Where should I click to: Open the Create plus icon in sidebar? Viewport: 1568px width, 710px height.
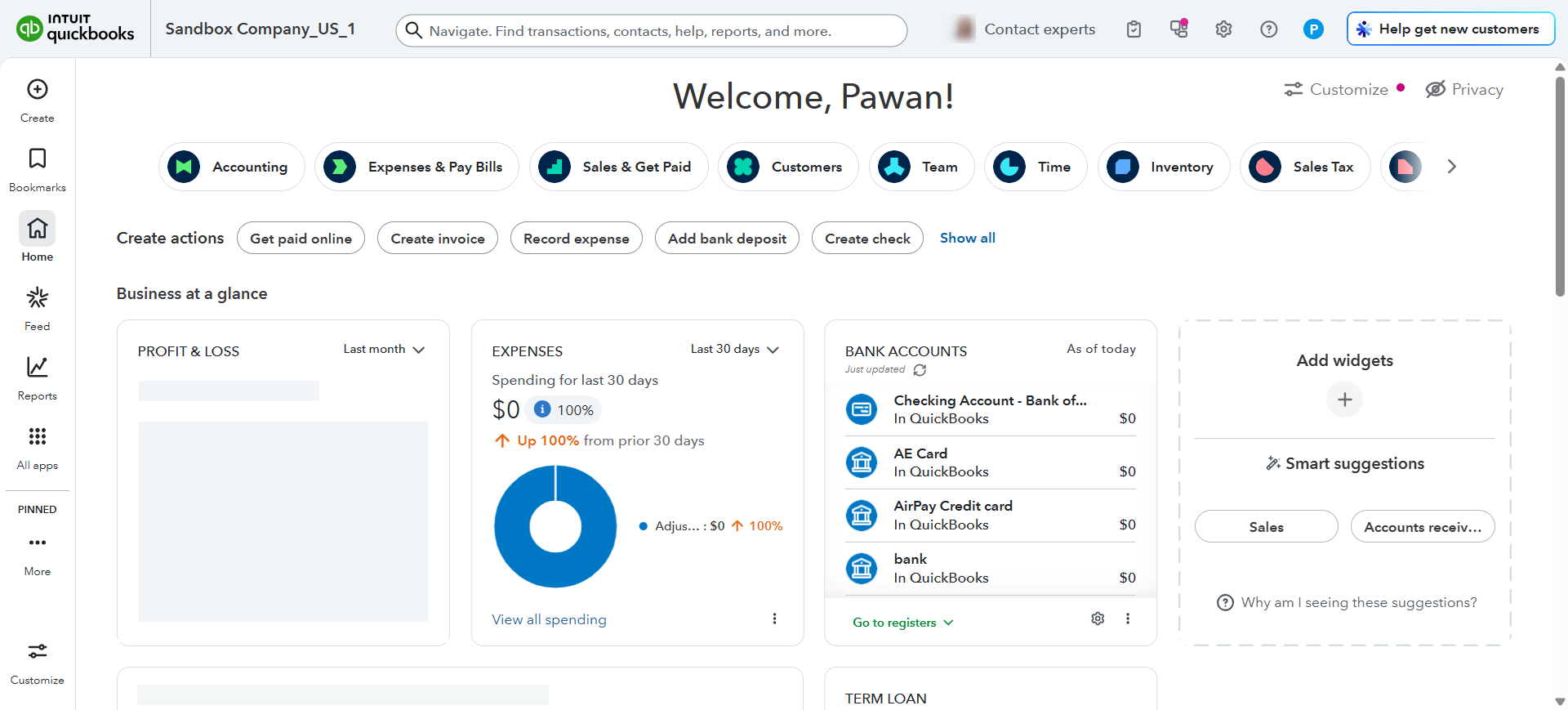coord(38,89)
